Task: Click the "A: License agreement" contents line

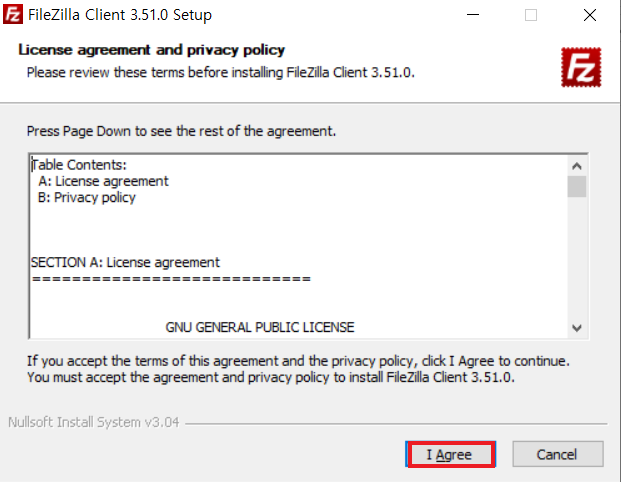Action: 103,181
